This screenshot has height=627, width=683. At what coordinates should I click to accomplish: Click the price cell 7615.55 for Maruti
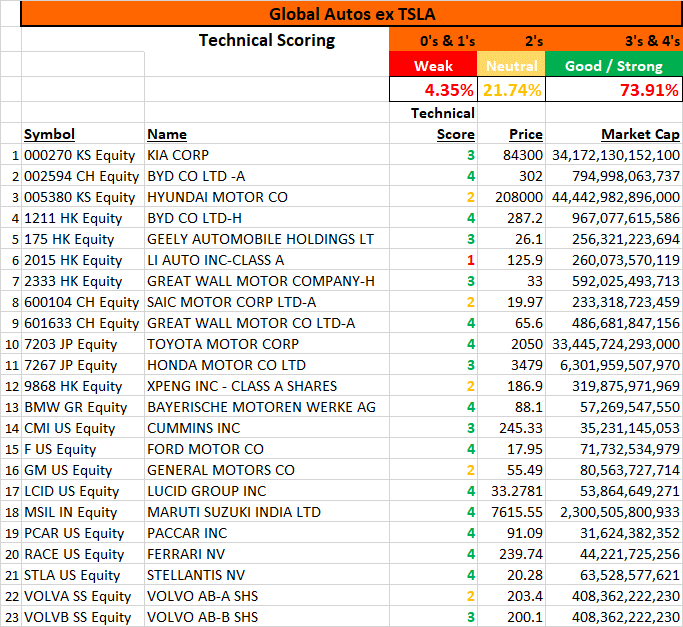click(511, 512)
